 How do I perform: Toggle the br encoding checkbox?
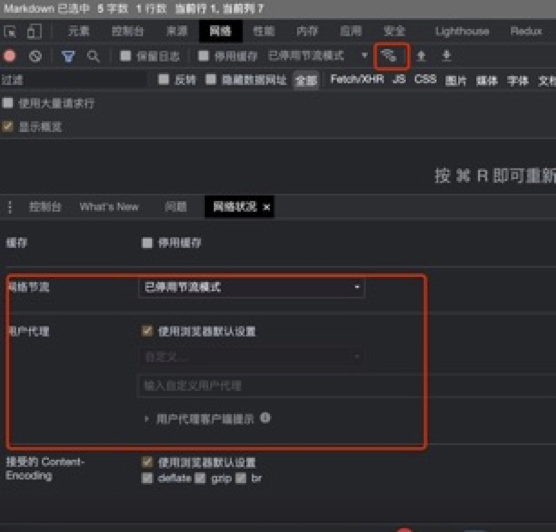coord(241,478)
